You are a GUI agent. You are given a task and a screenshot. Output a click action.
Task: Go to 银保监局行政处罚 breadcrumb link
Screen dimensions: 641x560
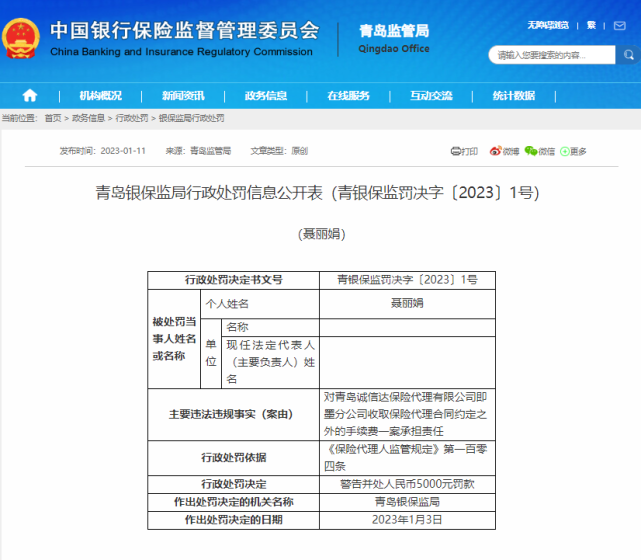191,118
